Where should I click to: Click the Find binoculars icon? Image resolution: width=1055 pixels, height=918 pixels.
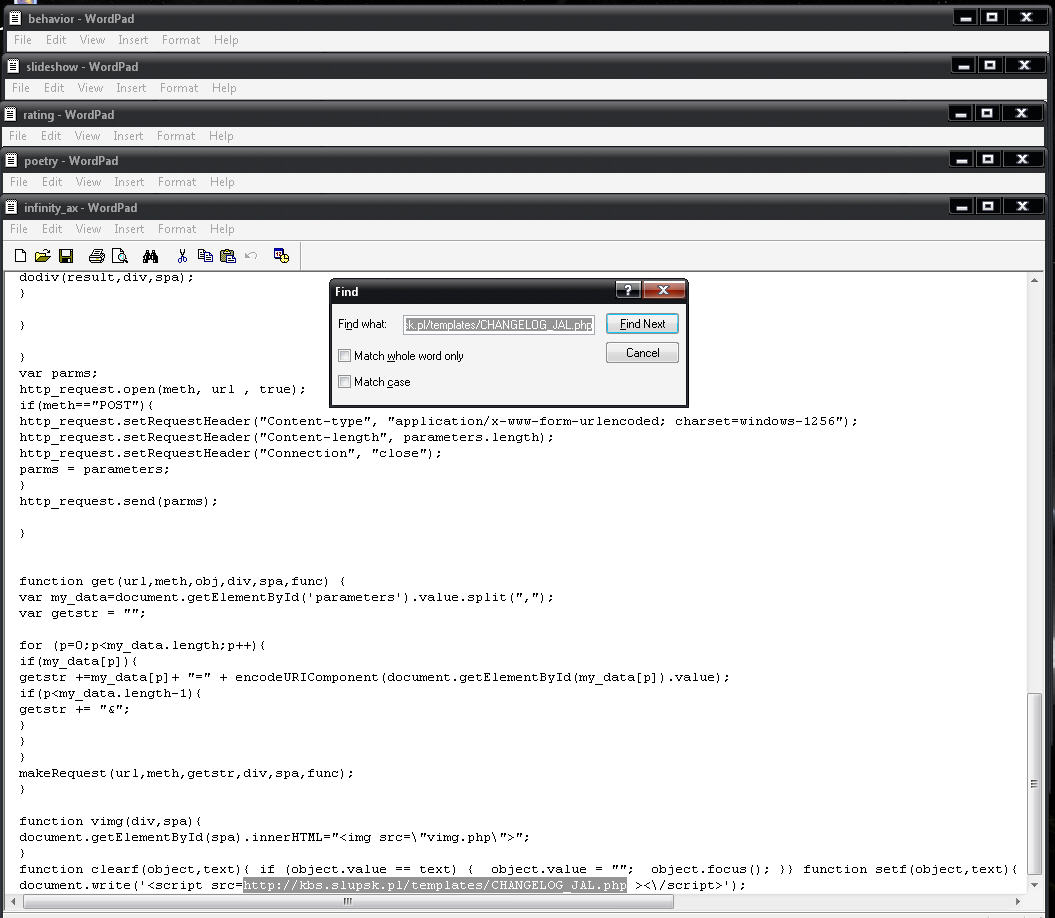tap(151, 256)
